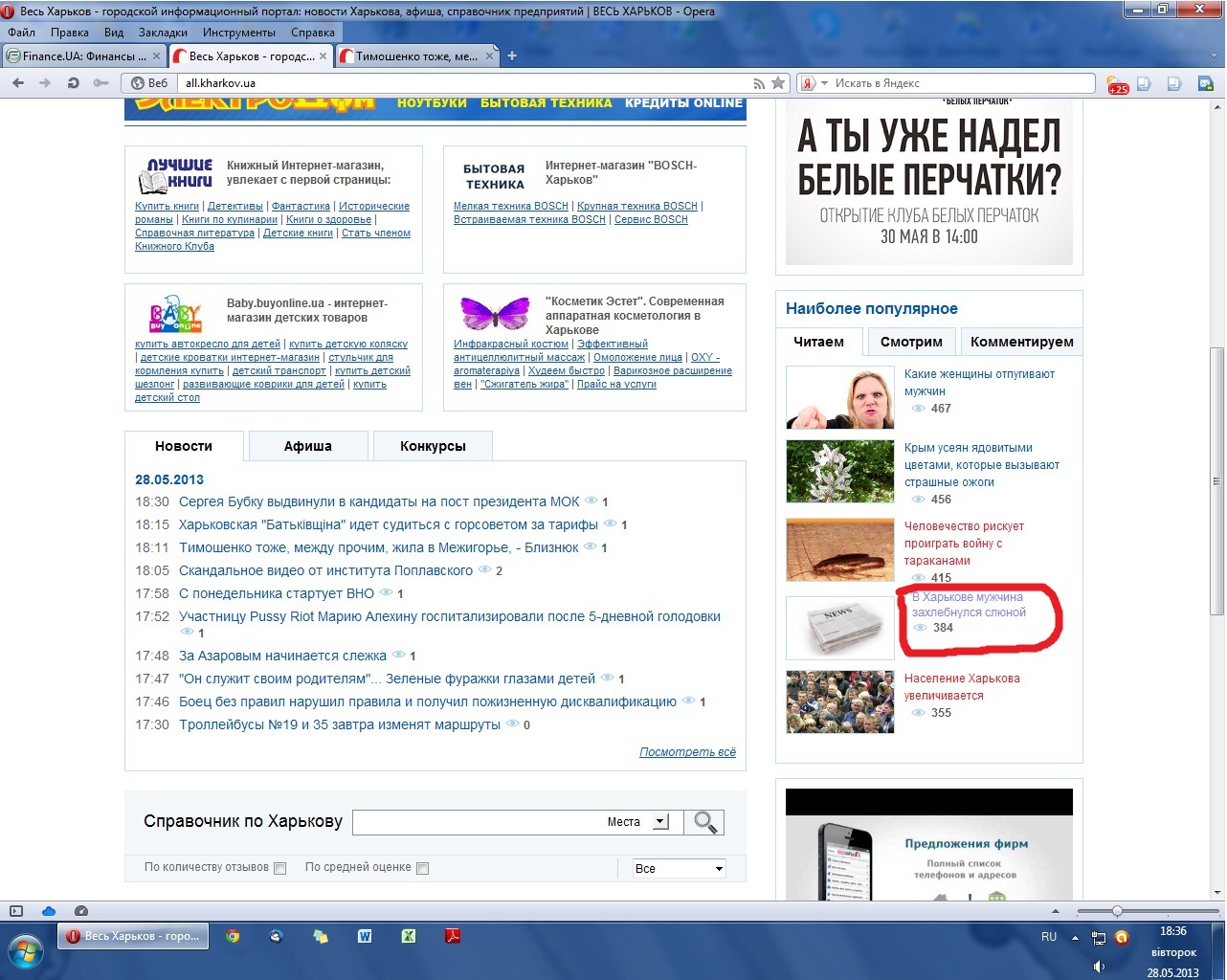Switch to the Смотрим tab
Viewport: 1227px width, 980px height.
tap(911, 342)
